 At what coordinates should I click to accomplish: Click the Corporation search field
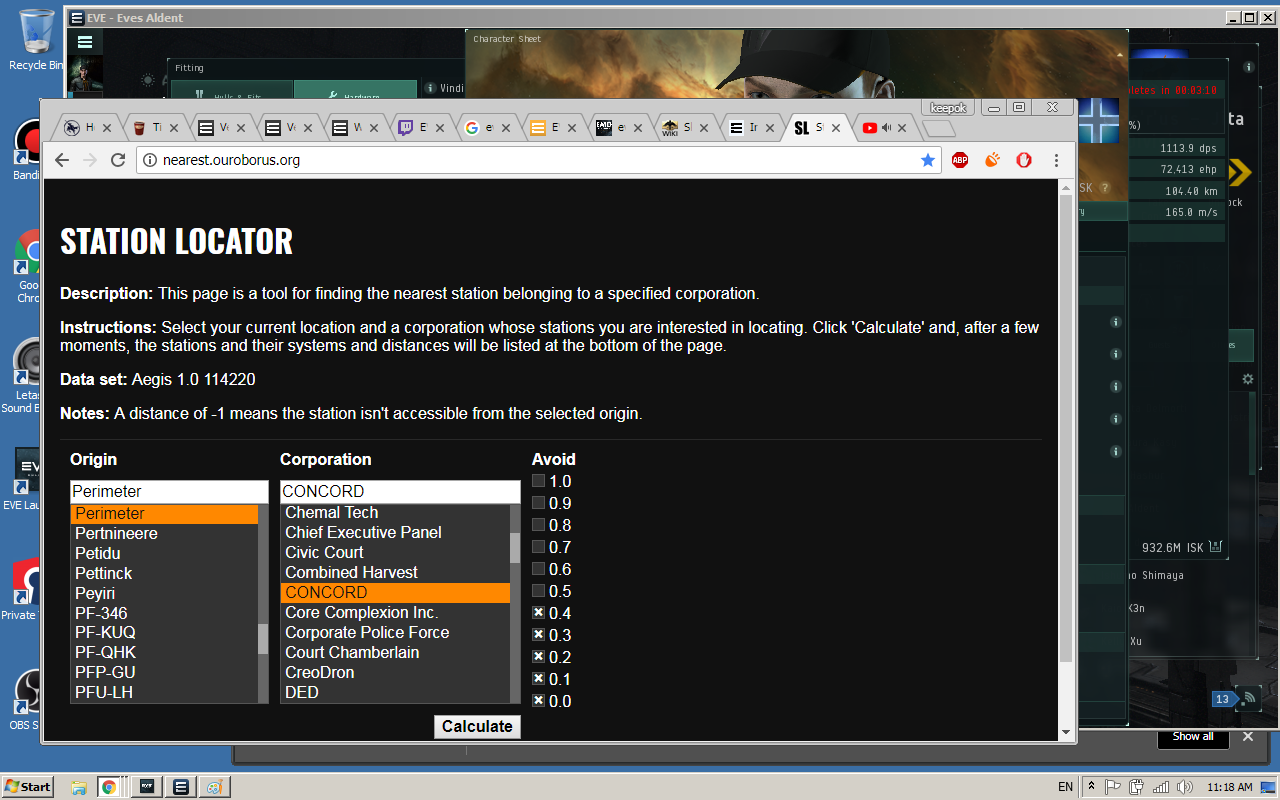(x=400, y=491)
